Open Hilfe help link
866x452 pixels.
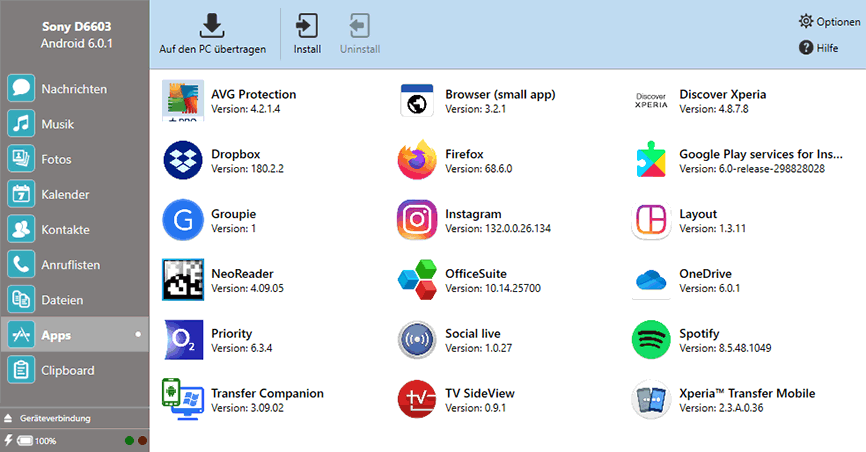(819, 48)
